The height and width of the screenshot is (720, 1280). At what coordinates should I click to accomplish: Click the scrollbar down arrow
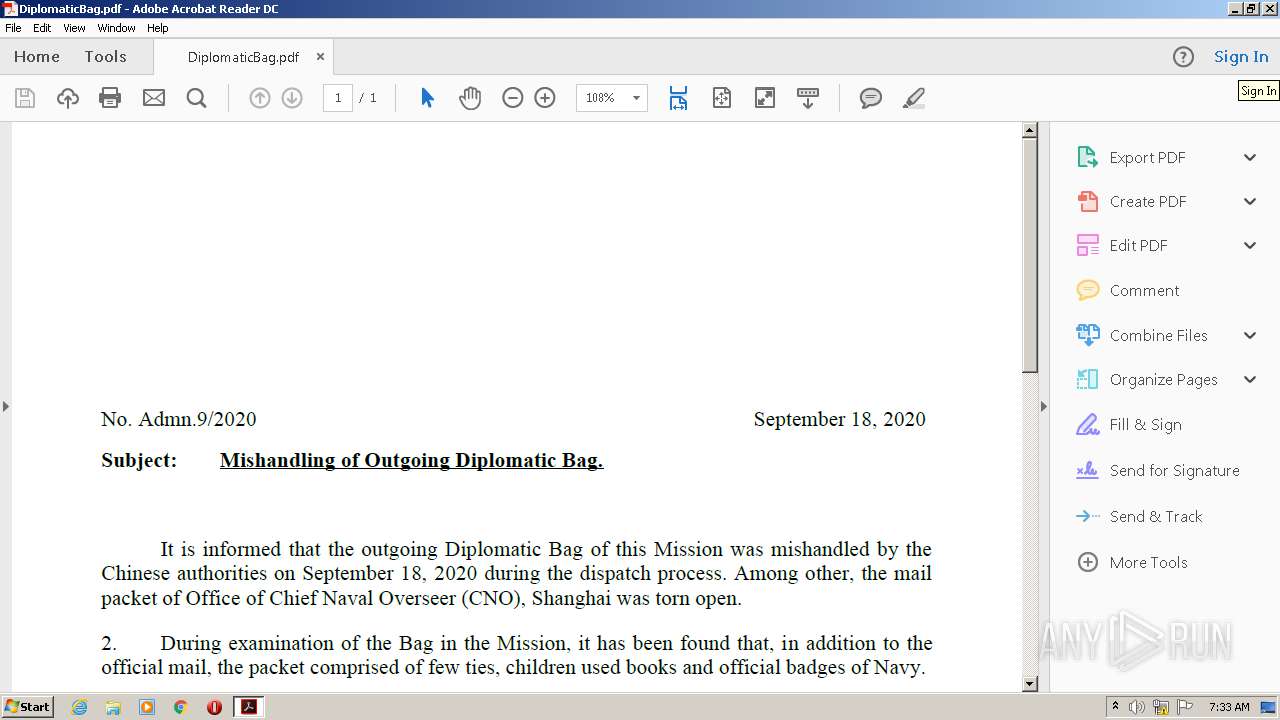1030,684
